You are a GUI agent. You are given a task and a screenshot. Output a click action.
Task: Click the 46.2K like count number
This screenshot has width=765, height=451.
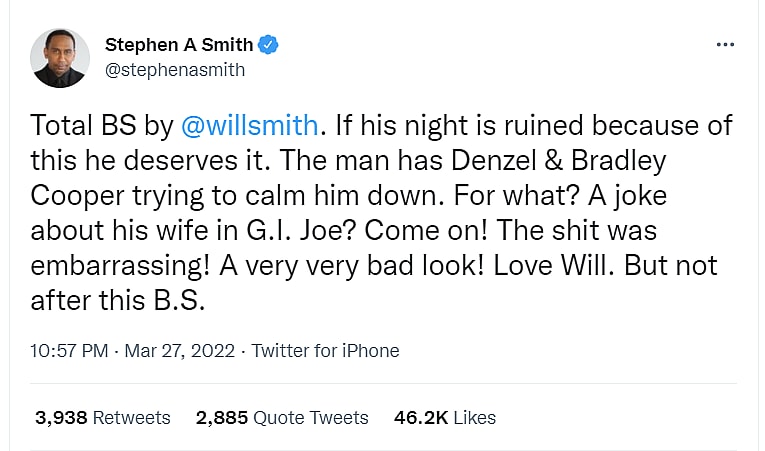tap(420, 417)
